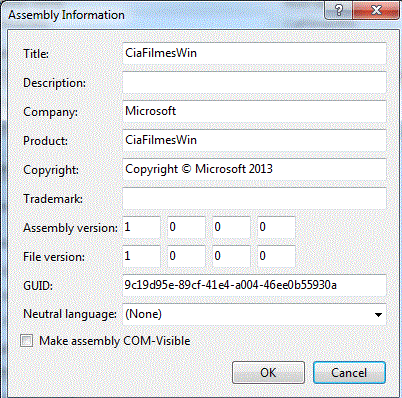Click the empty Trademark field
402x398 pixels.
254,198
